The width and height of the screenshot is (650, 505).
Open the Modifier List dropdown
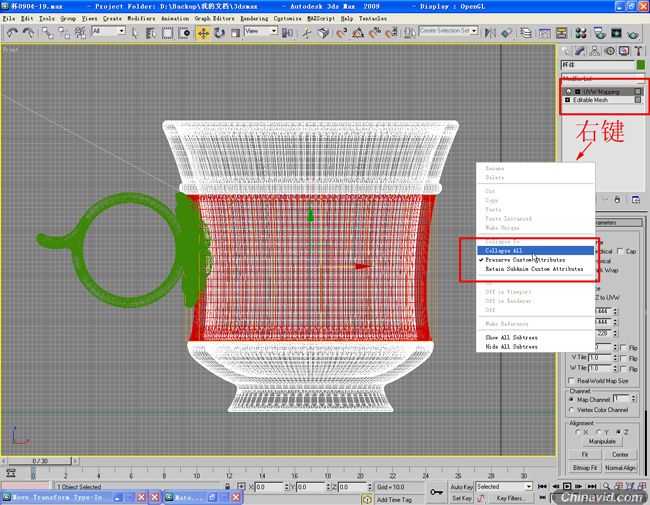pos(603,78)
